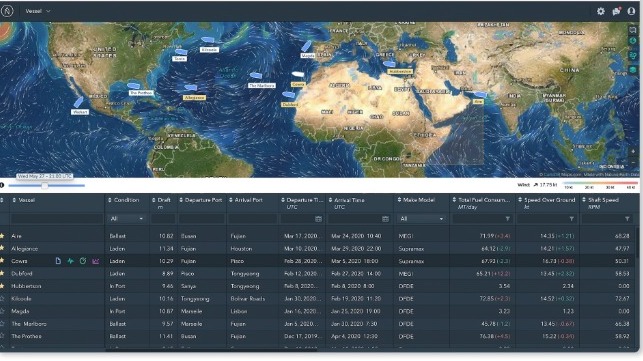Open the Condition filter dropdown
Screen dimensions: 643x361
tap(126, 219)
